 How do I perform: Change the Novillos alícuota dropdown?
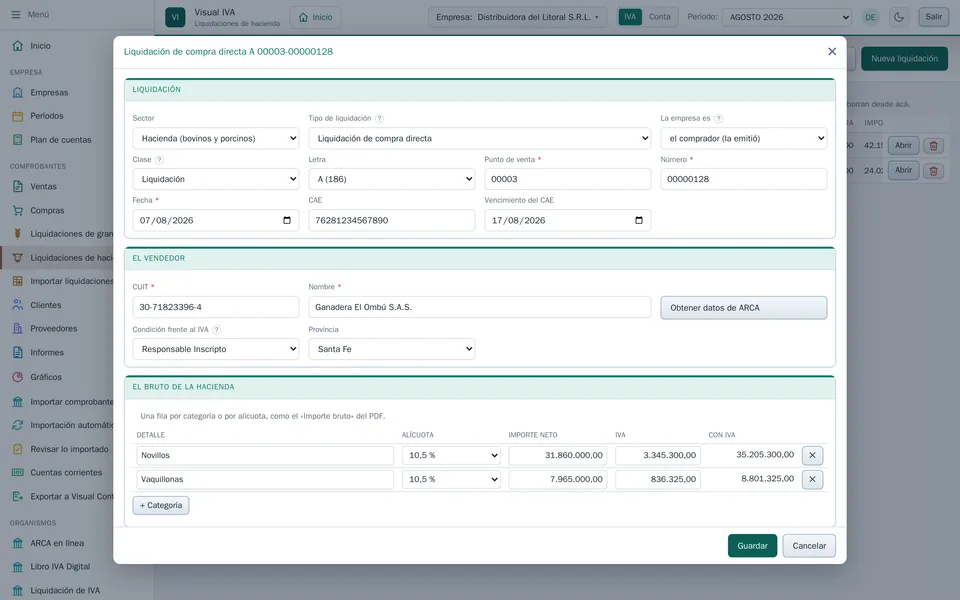tap(451, 455)
